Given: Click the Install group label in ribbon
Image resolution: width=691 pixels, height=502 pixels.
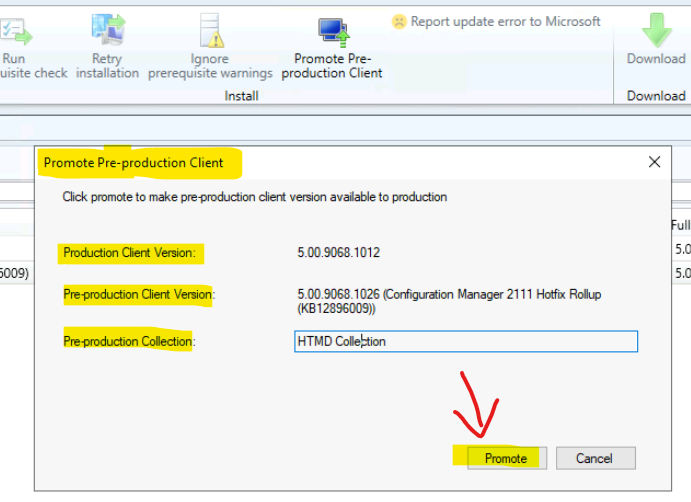Looking at the screenshot, I should point(241,96).
